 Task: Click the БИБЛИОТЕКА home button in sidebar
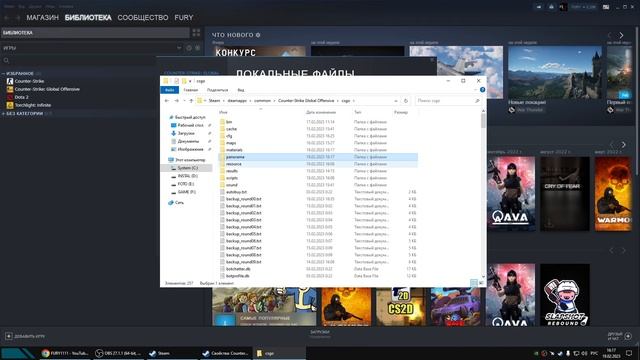(96, 33)
